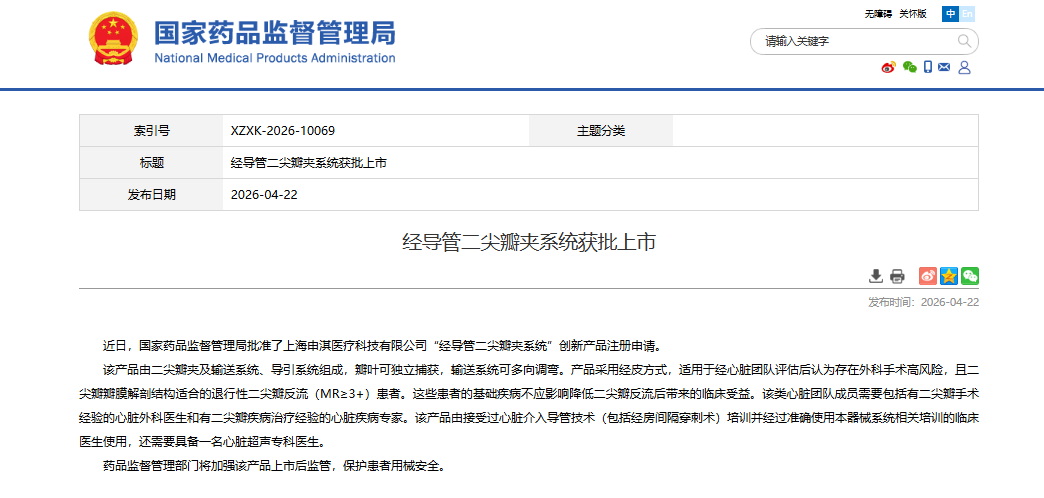Open the envelope mail icon
The height and width of the screenshot is (498, 1044).
(x=943, y=67)
